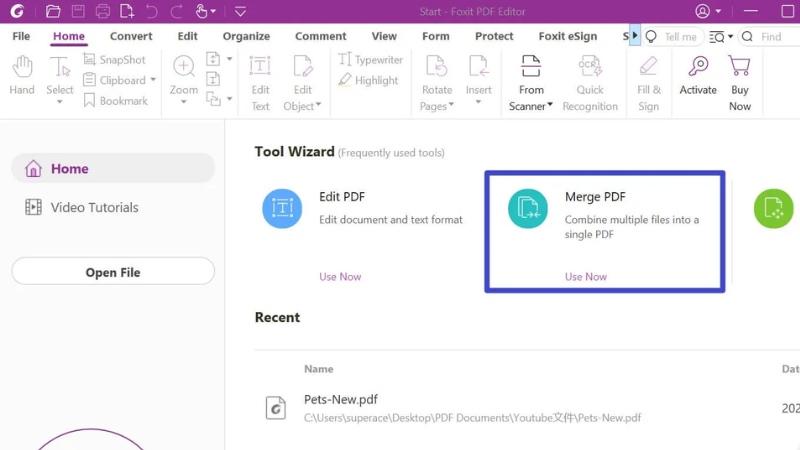Switch to the View tab
Viewport: 800px width, 450px height.
coord(384,36)
